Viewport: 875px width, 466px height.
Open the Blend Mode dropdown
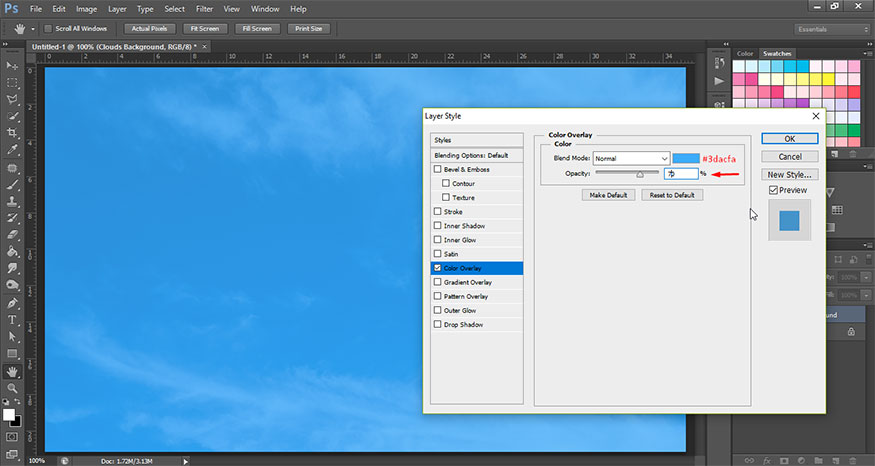(631, 158)
